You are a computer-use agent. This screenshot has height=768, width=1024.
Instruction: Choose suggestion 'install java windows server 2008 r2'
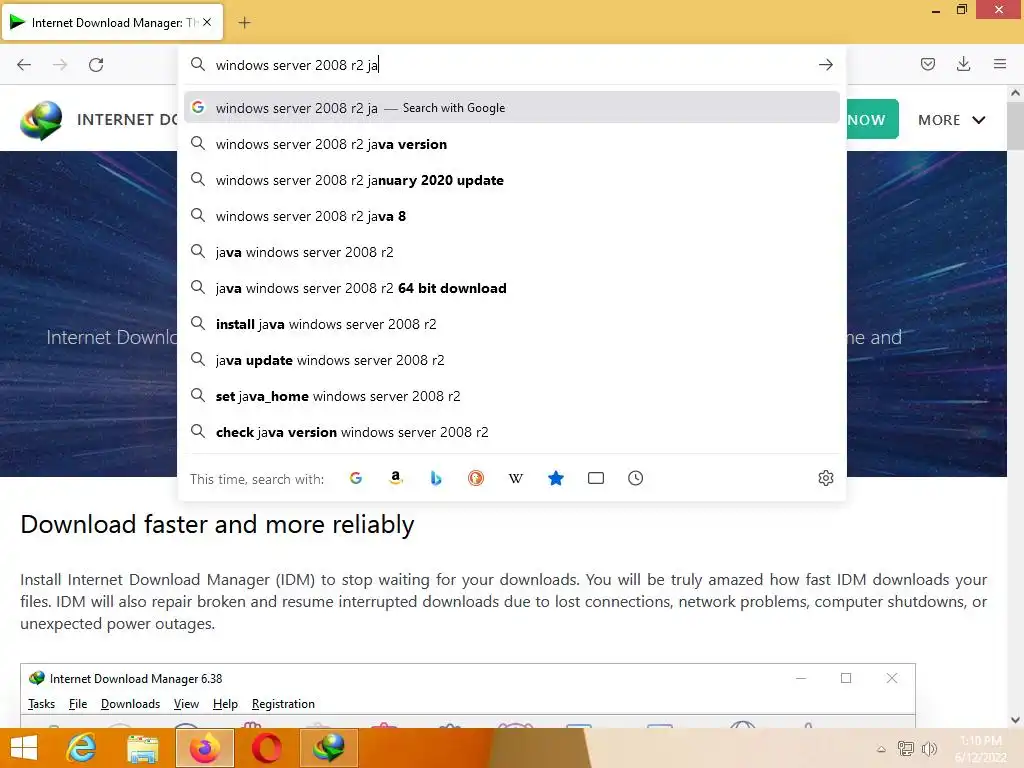pyautogui.click(x=512, y=324)
